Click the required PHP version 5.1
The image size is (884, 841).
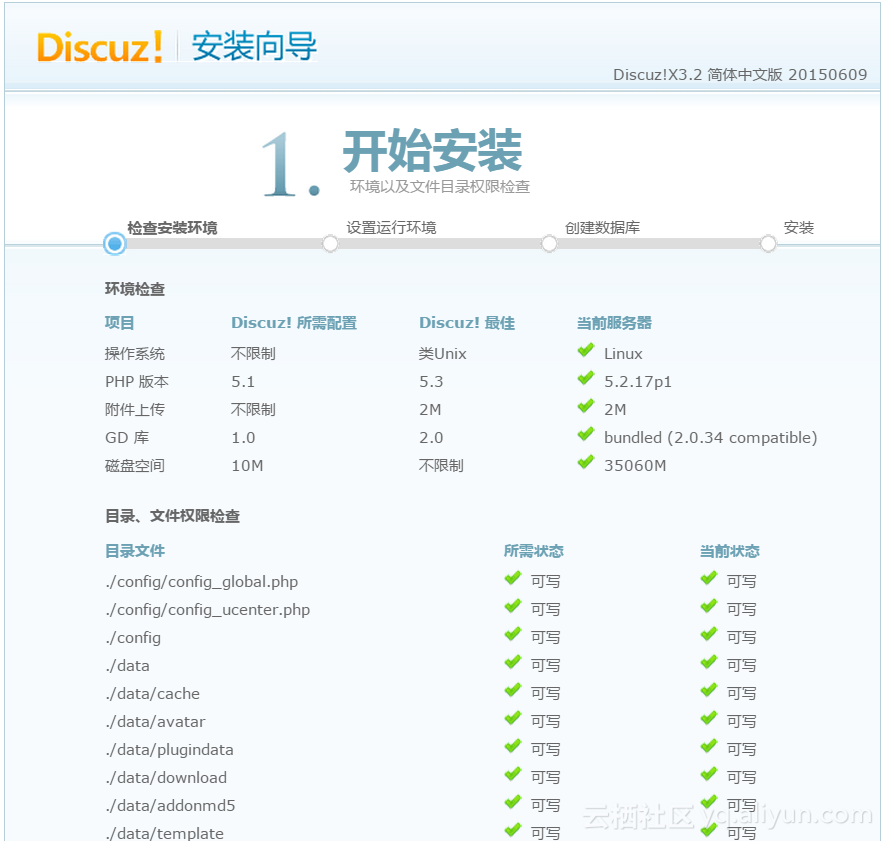tap(243, 382)
